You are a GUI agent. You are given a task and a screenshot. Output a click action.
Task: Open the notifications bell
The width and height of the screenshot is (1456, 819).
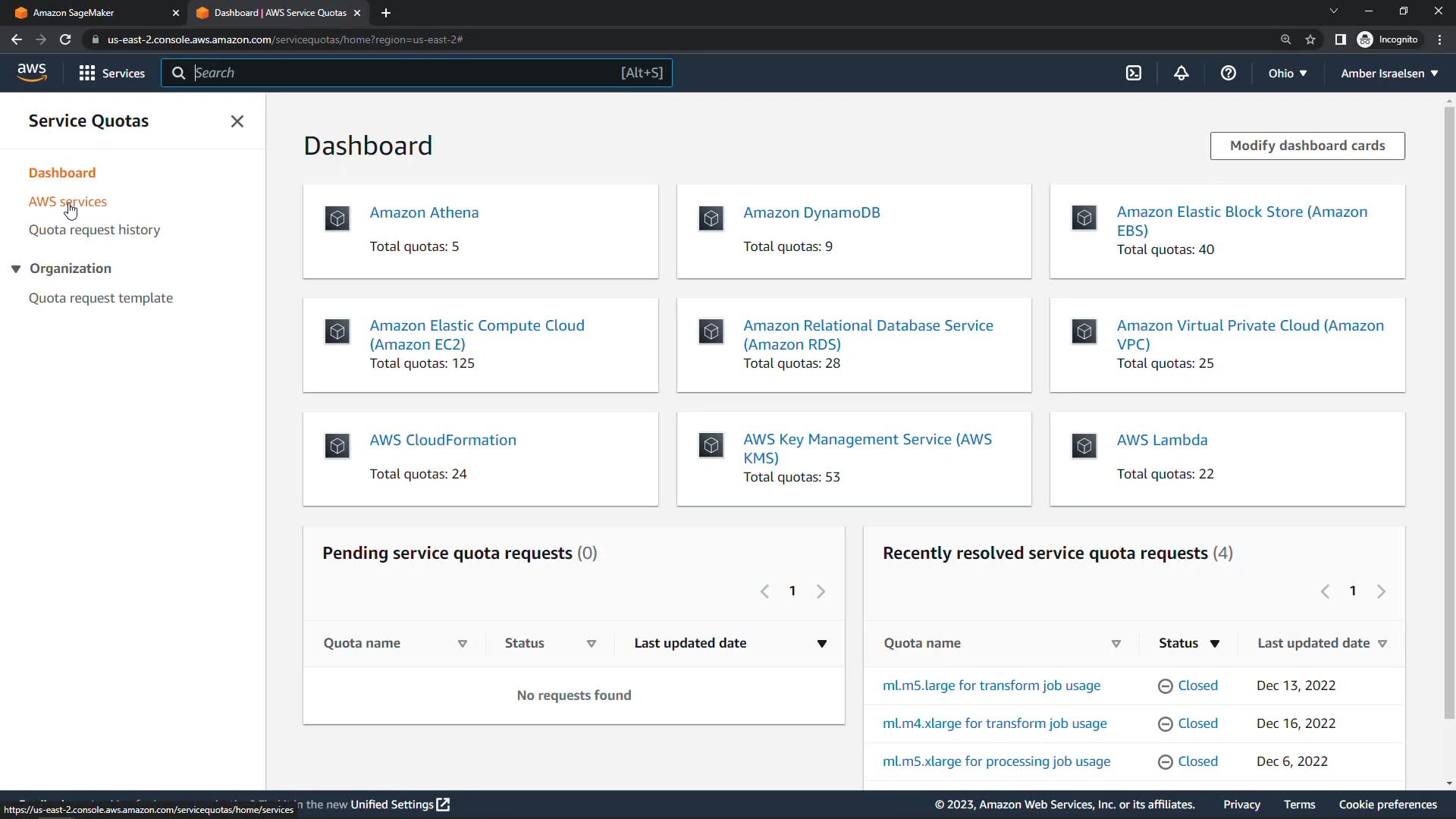[x=1181, y=73]
